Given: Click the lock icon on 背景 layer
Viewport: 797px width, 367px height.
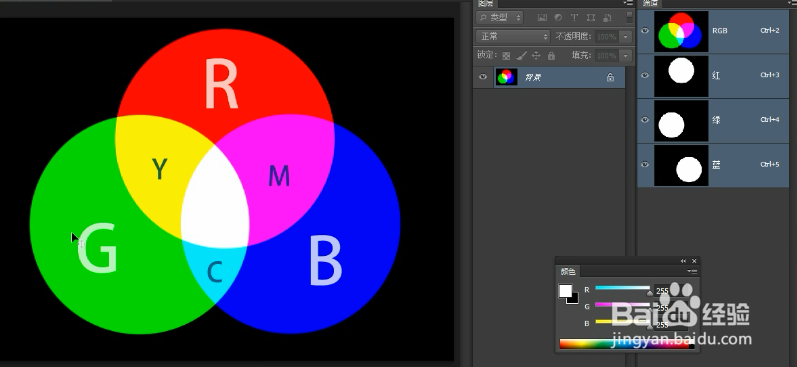Looking at the screenshot, I should tap(610, 77).
